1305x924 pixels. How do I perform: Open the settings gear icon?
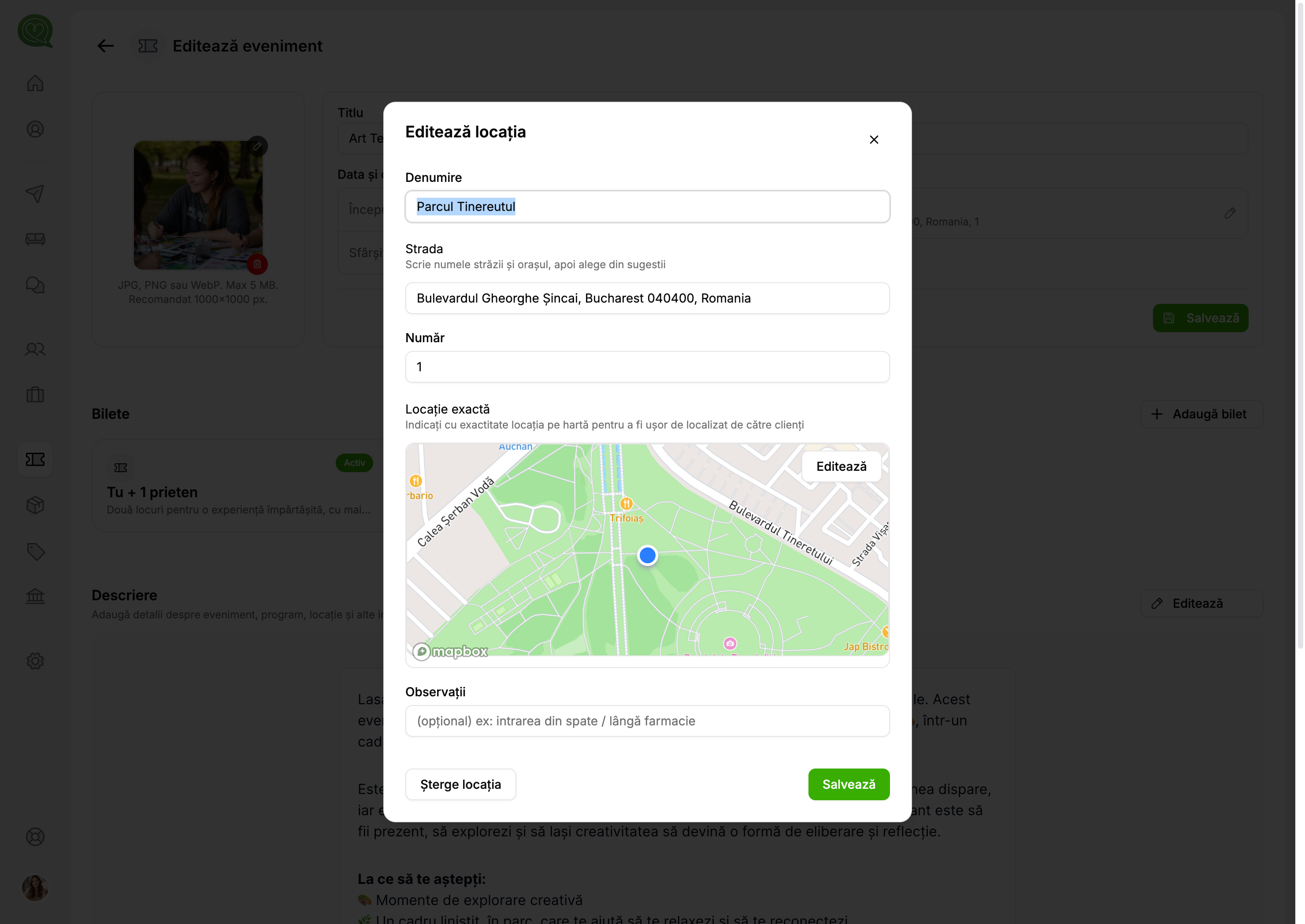click(35, 661)
